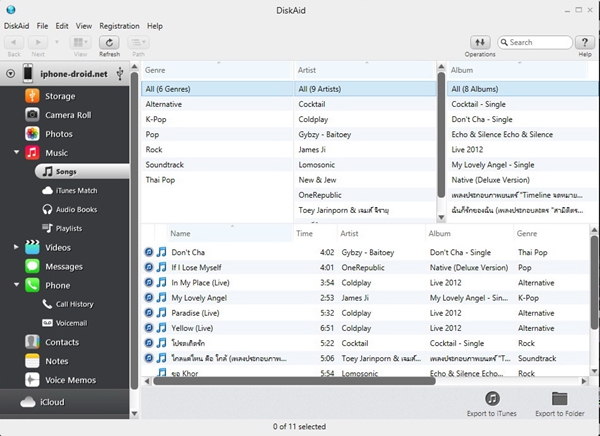Select Songs under Music
600x436 pixels.
[x=82, y=171]
